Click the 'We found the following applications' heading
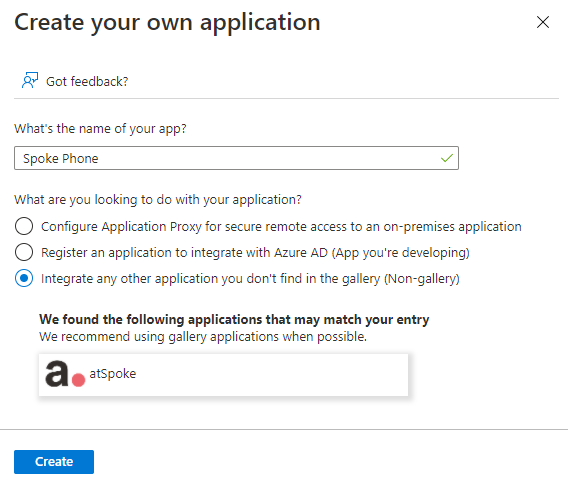This screenshot has height=485, width=568. (234, 319)
